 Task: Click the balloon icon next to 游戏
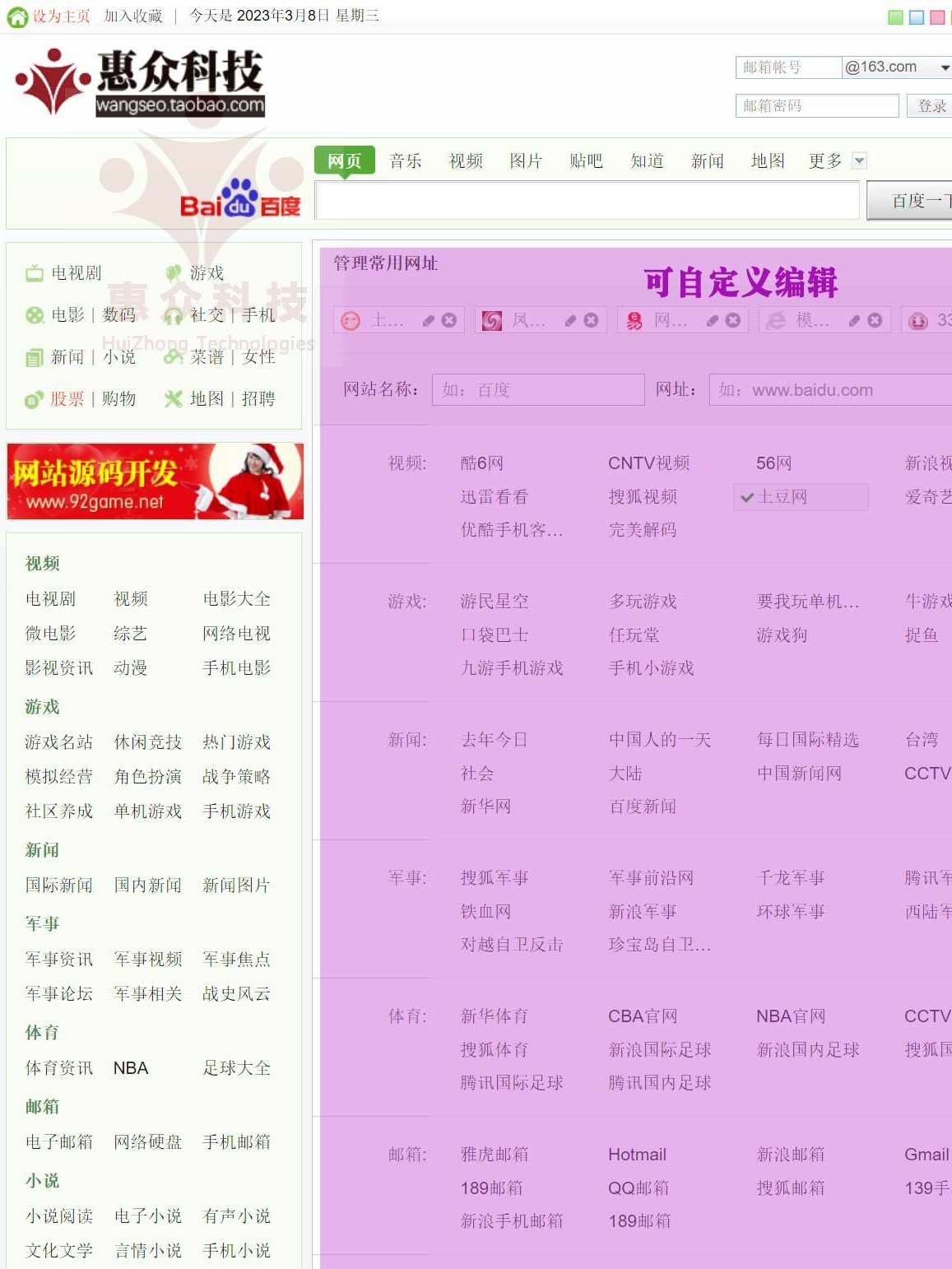point(173,273)
